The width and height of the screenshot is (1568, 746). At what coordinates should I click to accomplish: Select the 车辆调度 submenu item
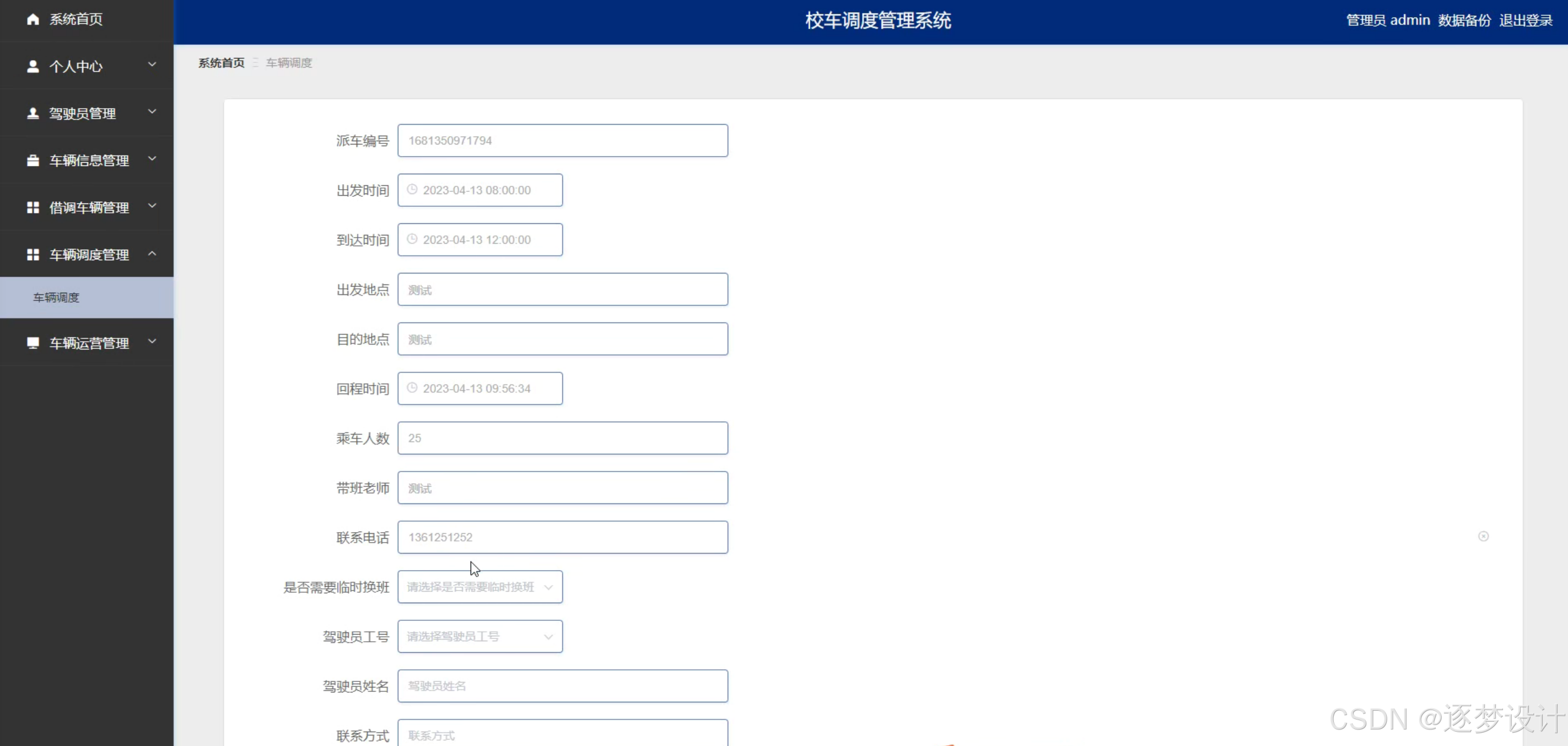point(87,297)
